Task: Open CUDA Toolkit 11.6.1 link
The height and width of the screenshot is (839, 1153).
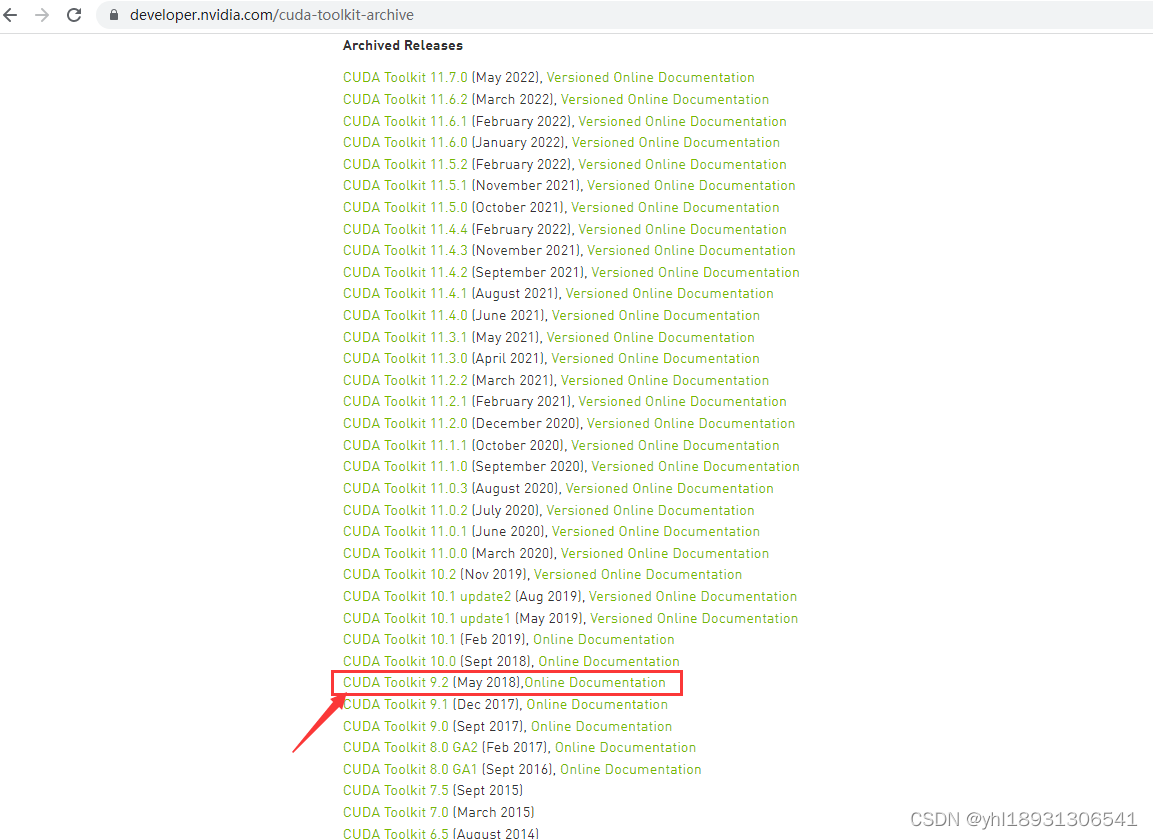Action: [404, 121]
